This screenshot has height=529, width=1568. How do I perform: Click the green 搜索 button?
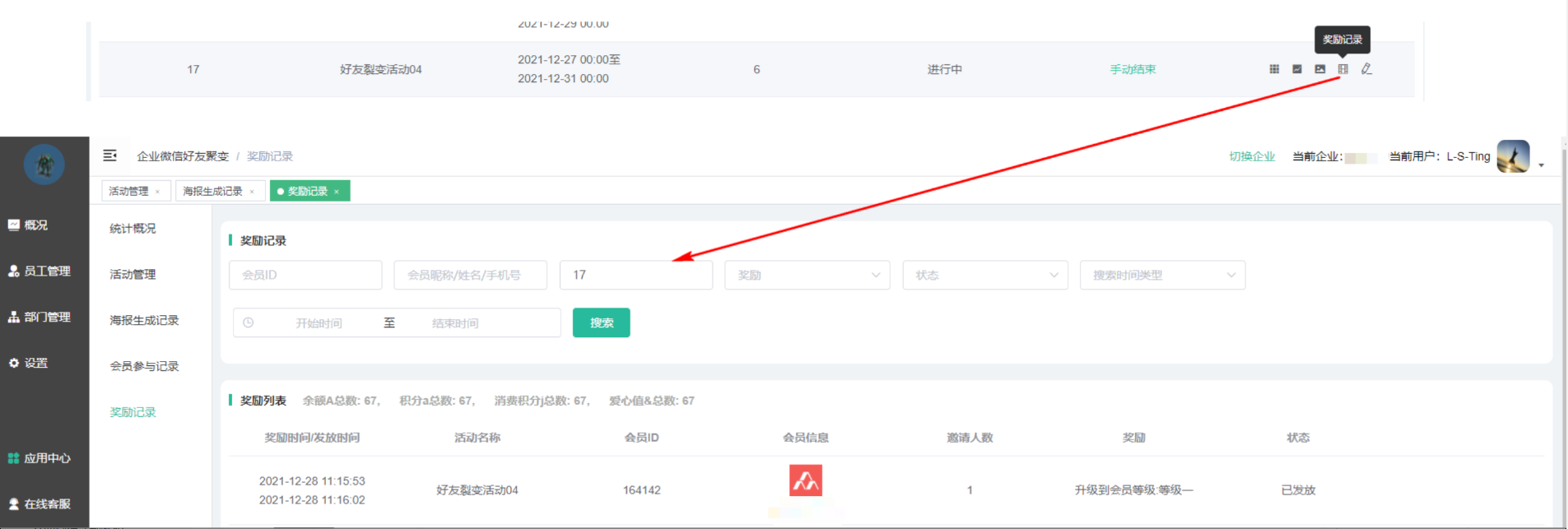pyautogui.click(x=601, y=323)
